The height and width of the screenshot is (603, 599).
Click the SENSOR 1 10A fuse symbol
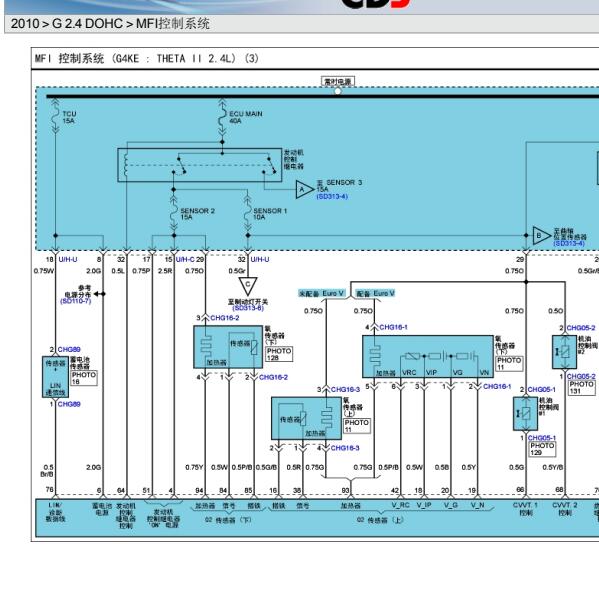[248, 214]
